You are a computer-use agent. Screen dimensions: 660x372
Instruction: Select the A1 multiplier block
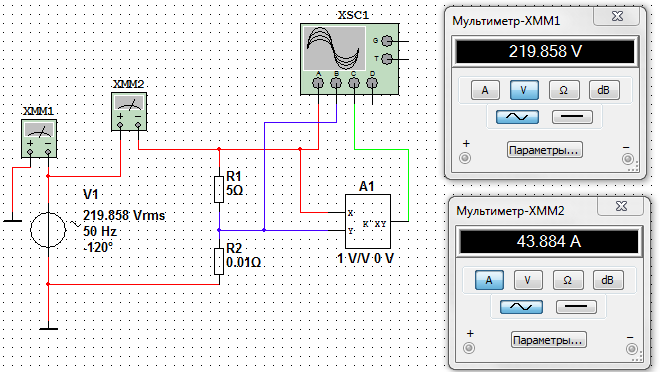(x=368, y=221)
